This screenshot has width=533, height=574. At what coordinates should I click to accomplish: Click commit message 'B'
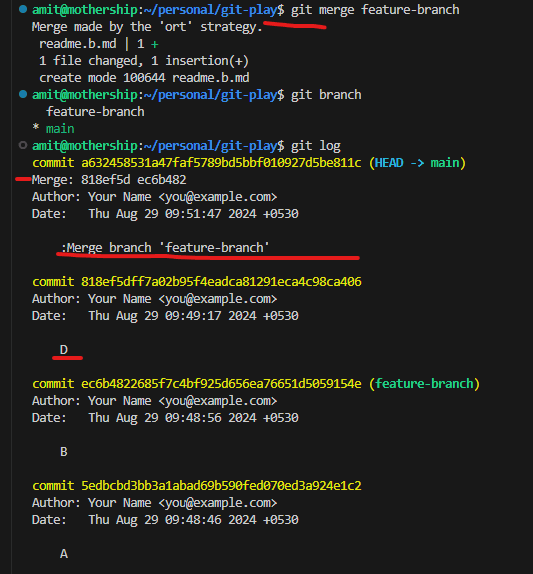pos(64,452)
